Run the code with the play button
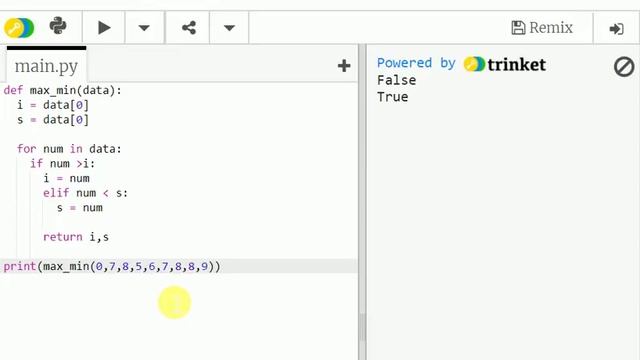 (x=104, y=28)
